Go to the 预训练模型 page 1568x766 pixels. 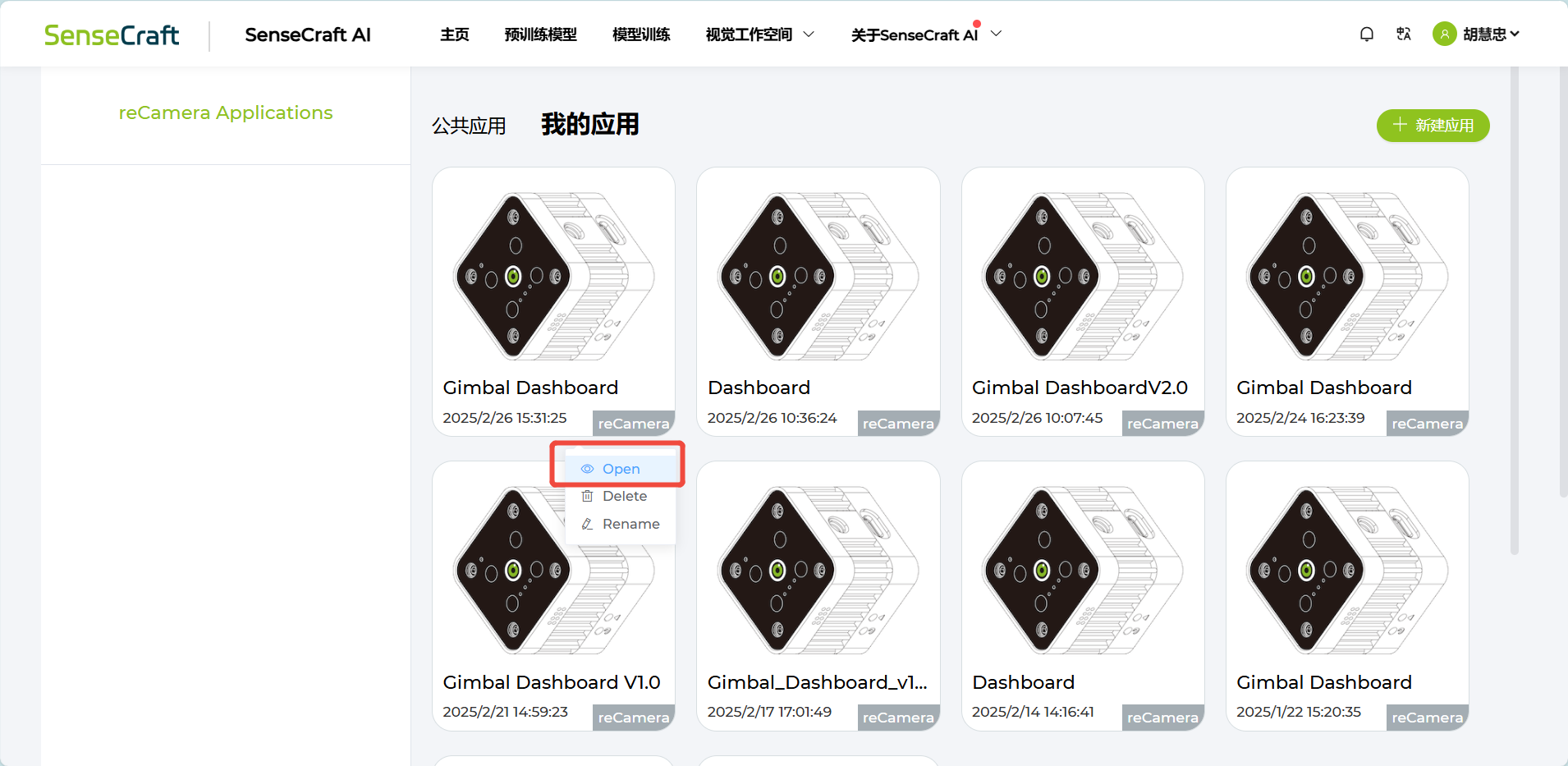[540, 34]
